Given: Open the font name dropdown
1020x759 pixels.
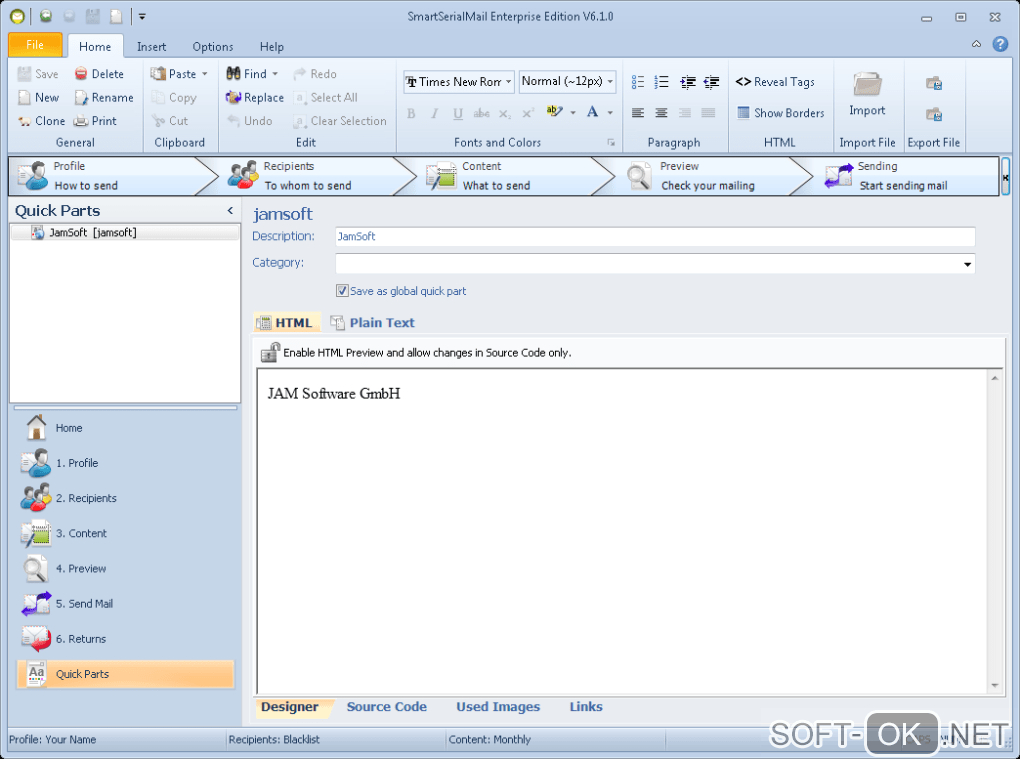Looking at the screenshot, I should point(509,82).
